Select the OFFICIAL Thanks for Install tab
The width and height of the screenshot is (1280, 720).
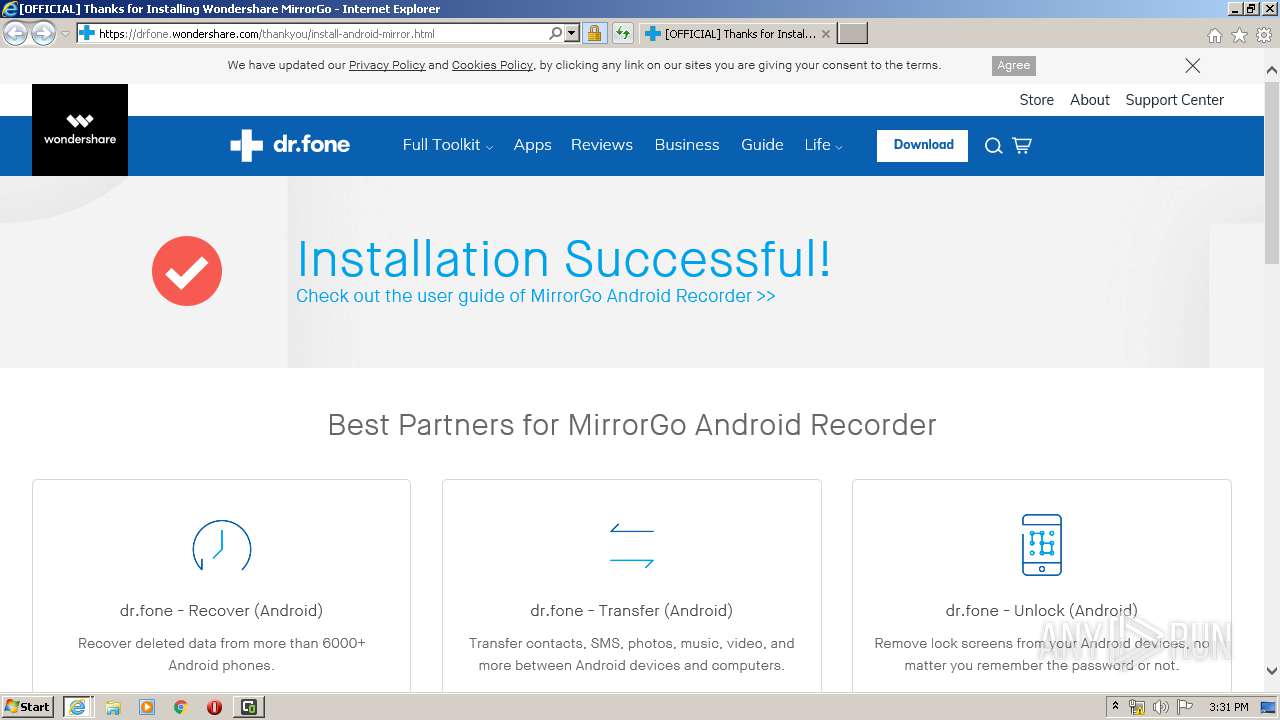[738, 34]
